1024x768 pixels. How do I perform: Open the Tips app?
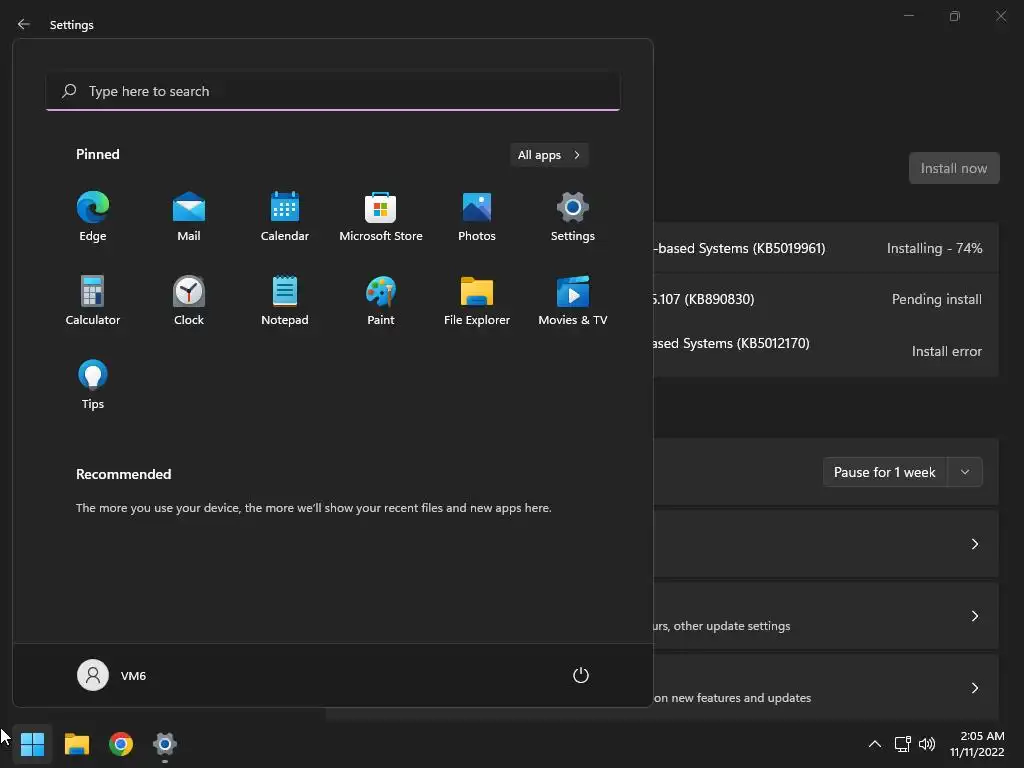[93, 385]
